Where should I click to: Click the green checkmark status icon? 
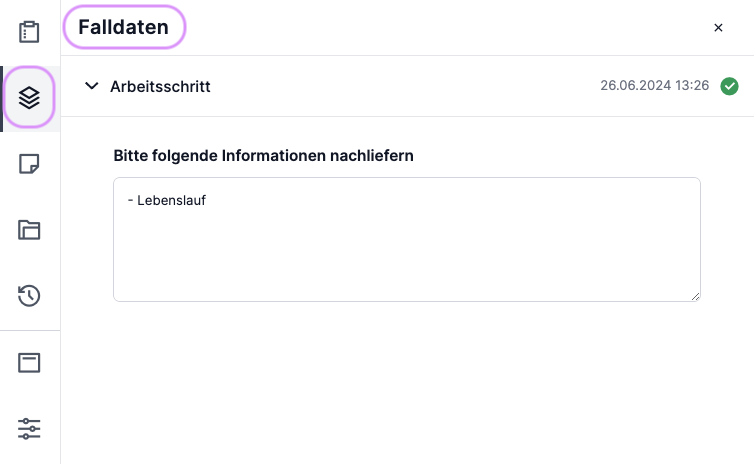(729, 86)
